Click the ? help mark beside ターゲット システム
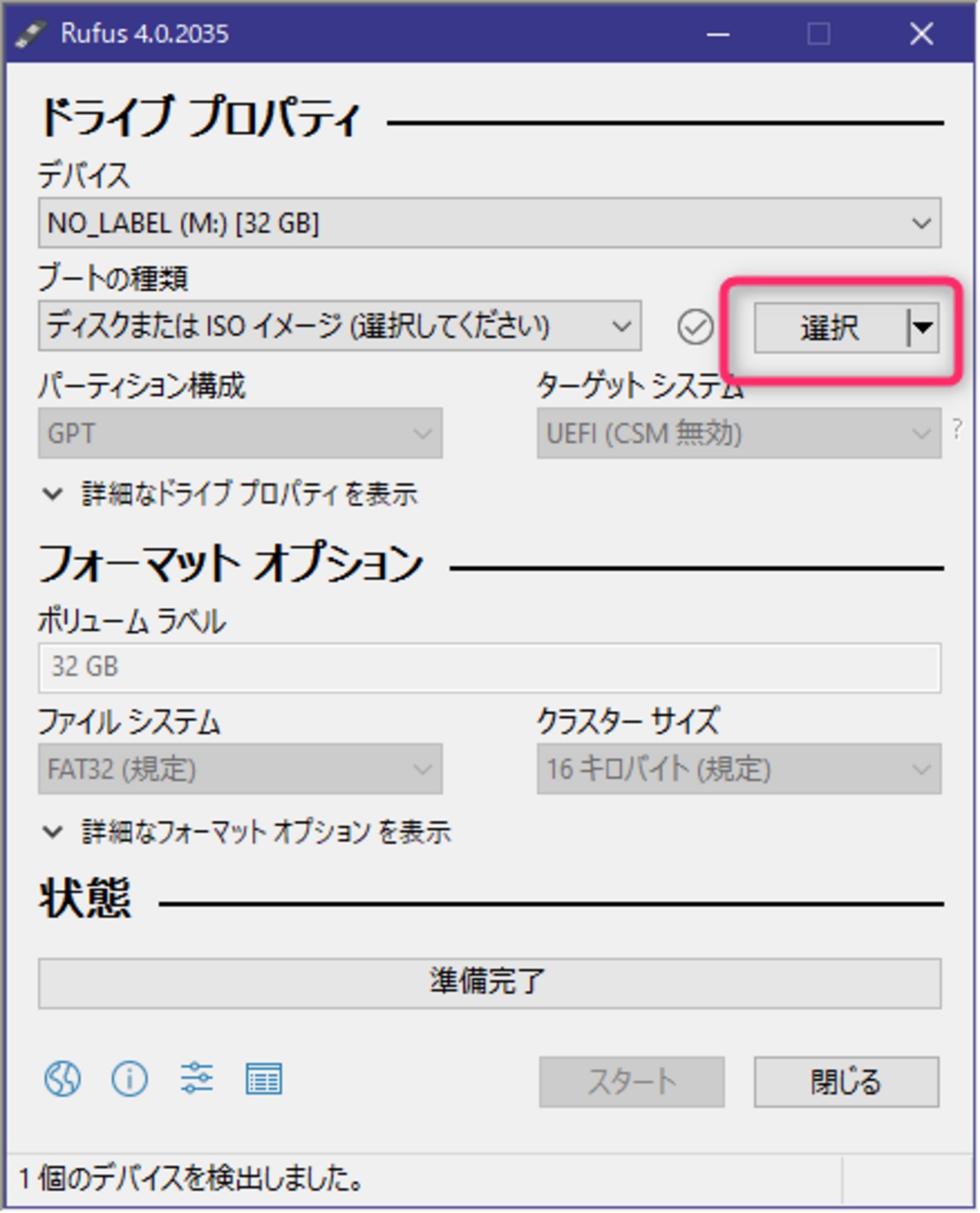This screenshot has width=980, height=1213. 957,429
